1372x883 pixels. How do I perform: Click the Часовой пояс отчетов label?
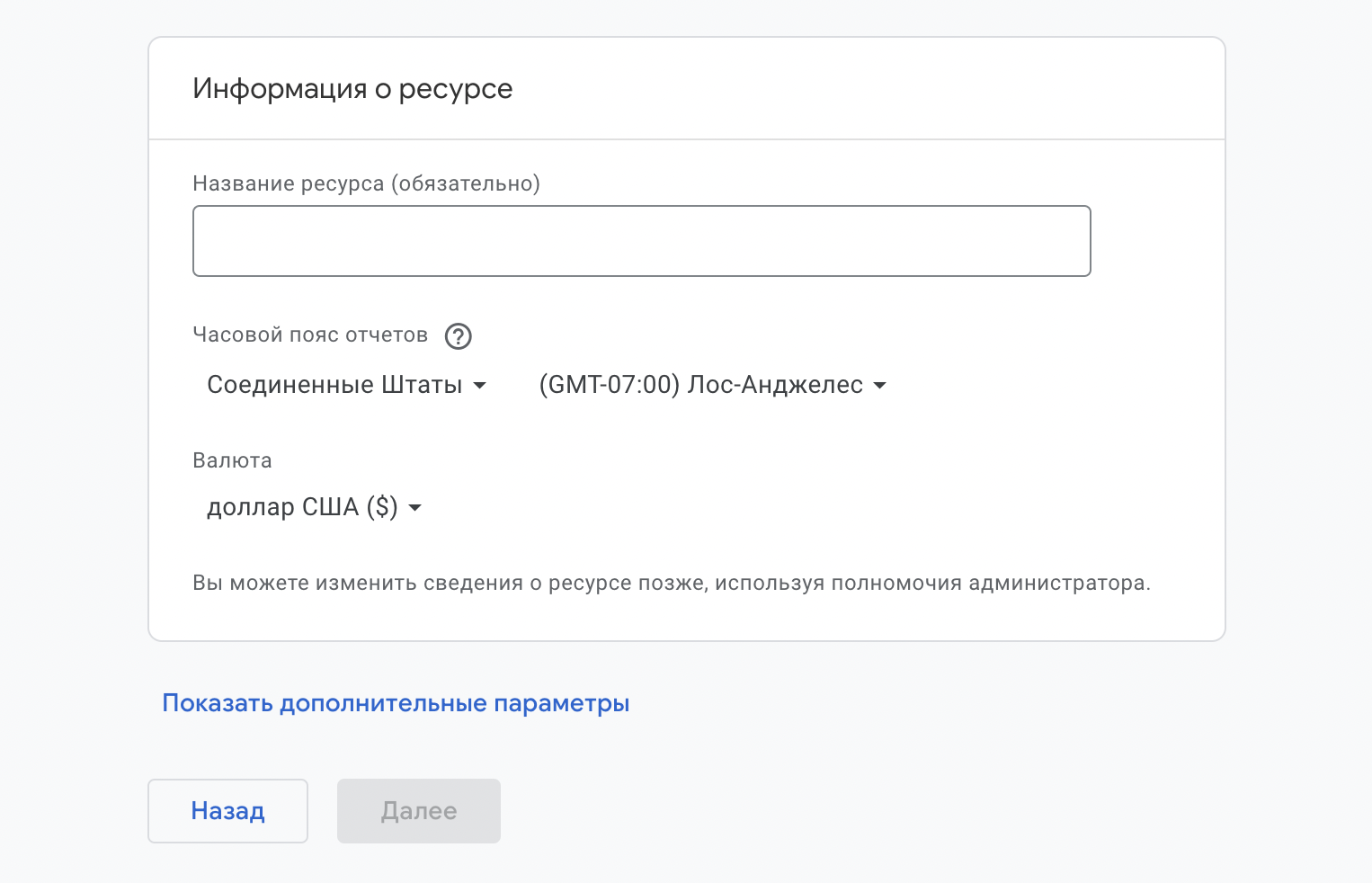[x=310, y=334]
